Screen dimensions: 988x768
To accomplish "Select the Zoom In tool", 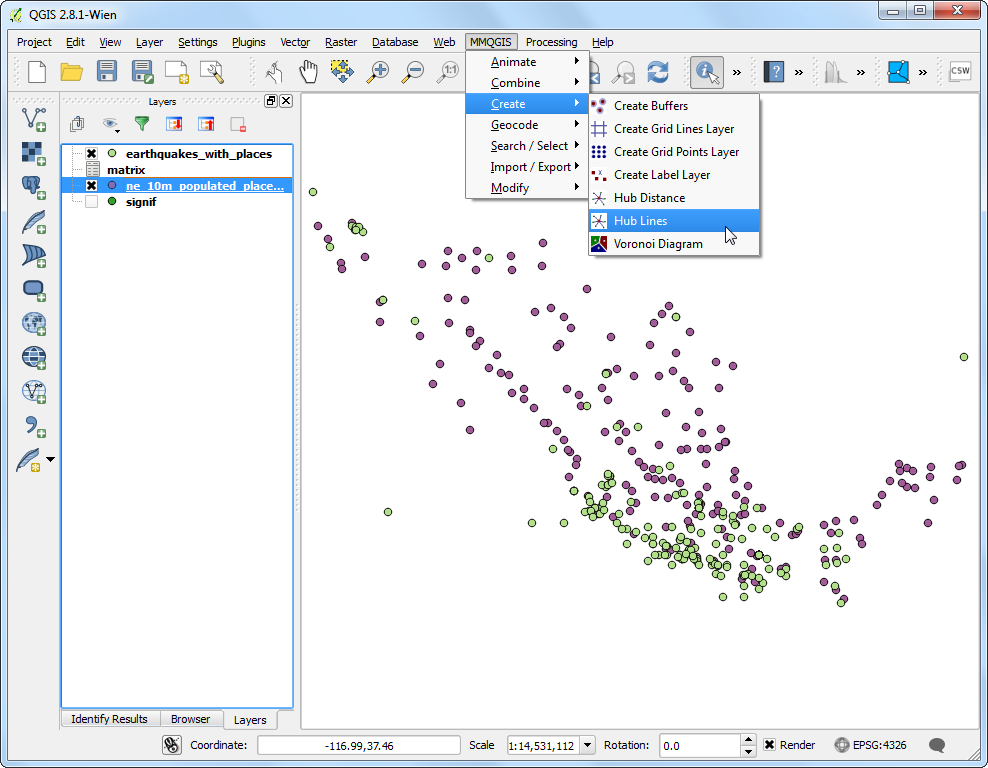I will coord(378,72).
